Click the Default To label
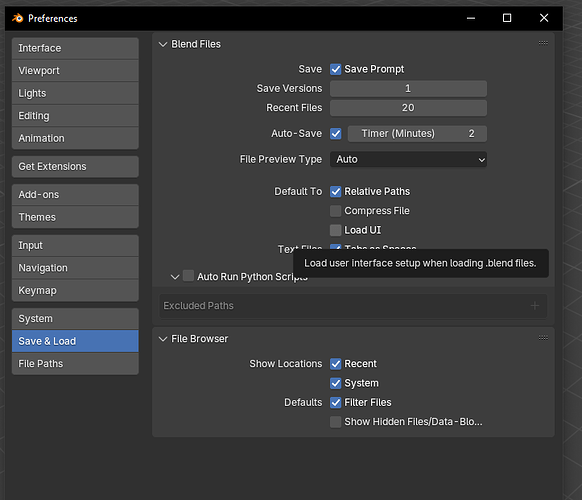 pos(298,192)
